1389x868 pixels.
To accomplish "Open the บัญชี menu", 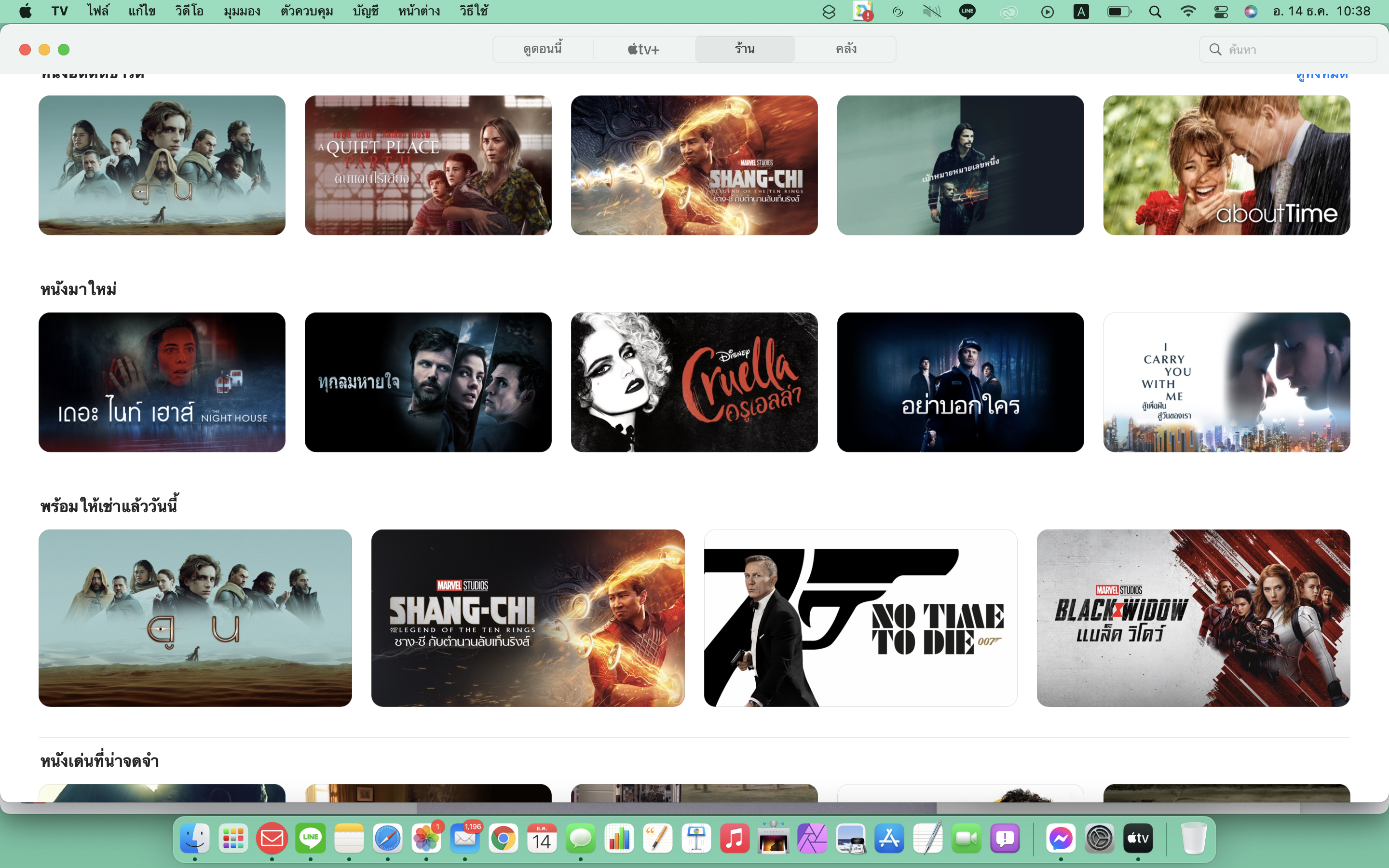I will click(366, 12).
